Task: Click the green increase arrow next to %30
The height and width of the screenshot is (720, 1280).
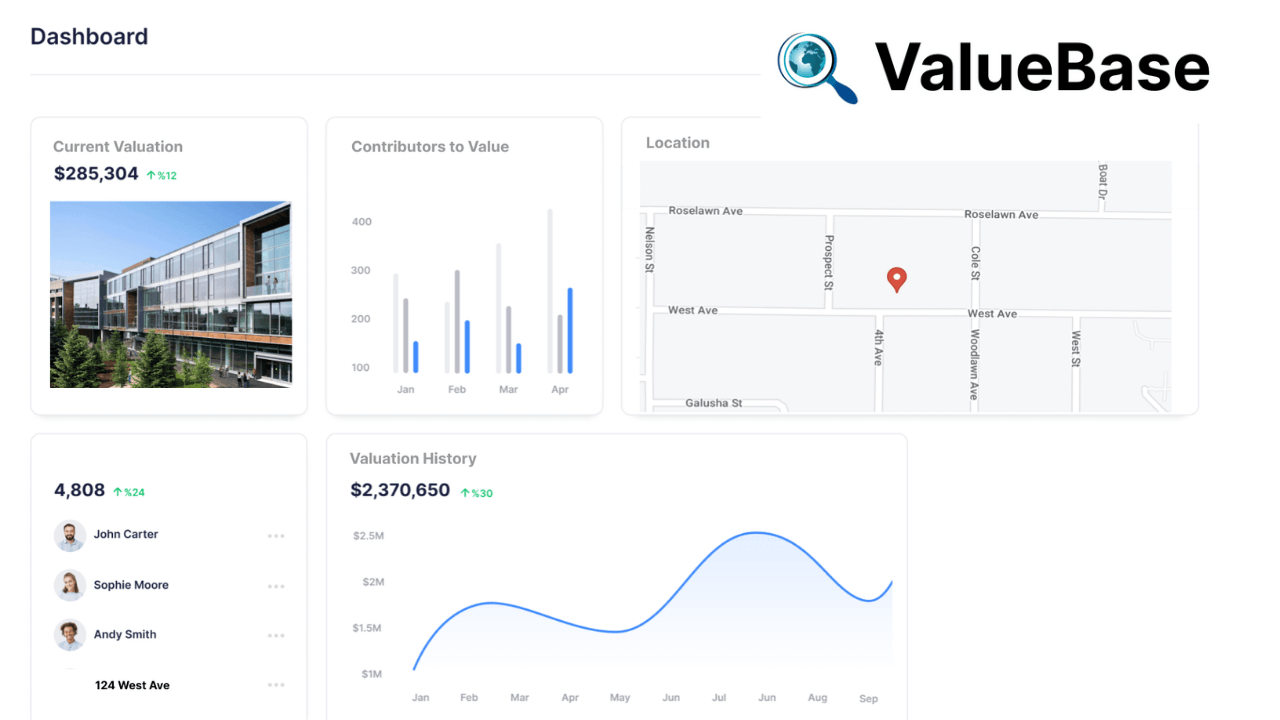Action: pyautogui.click(x=463, y=492)
